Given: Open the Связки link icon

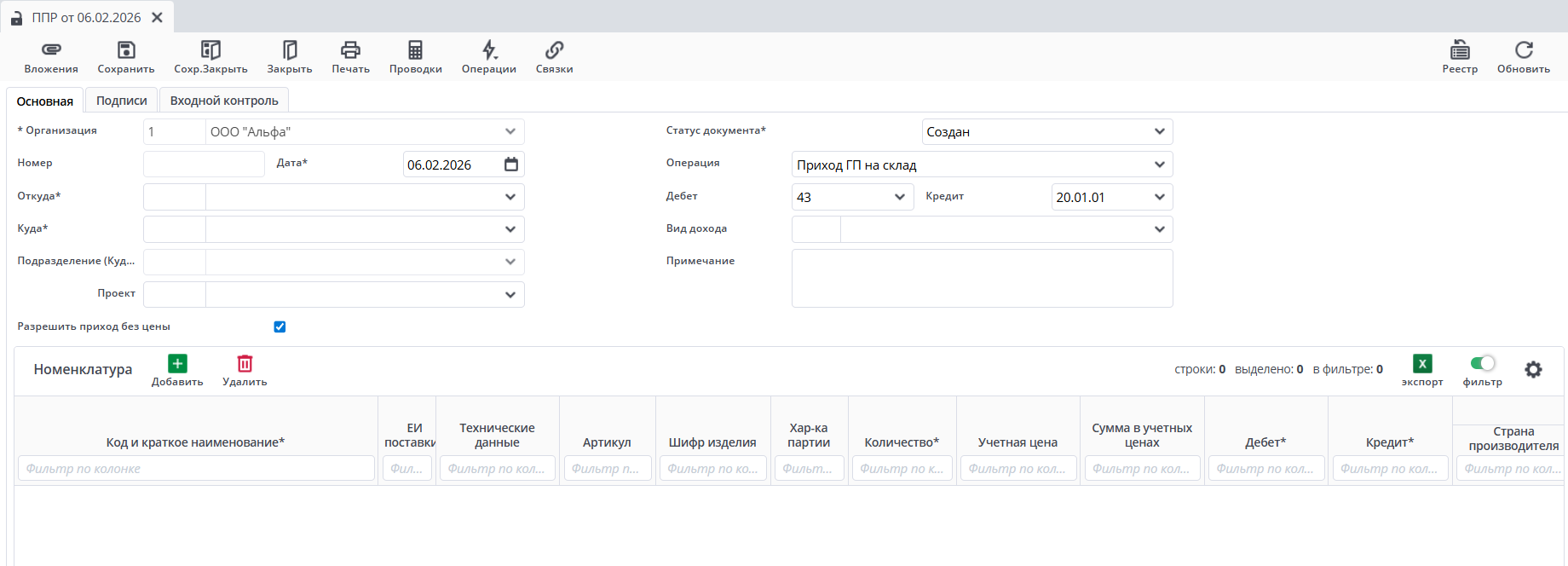Looking at the screenshot, I should (x=554, y=50).
